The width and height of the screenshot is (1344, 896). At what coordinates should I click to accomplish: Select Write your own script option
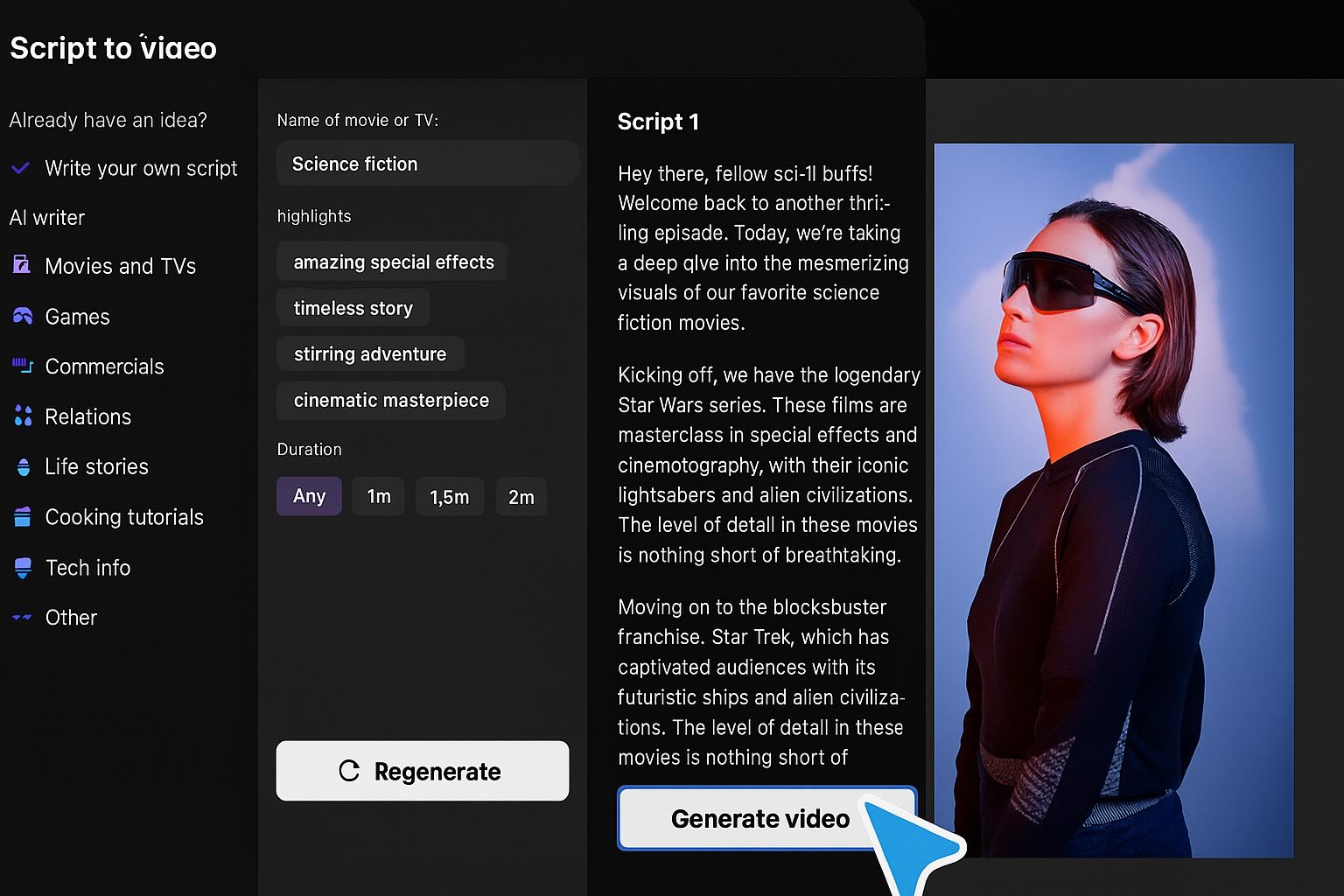[140, 168]
